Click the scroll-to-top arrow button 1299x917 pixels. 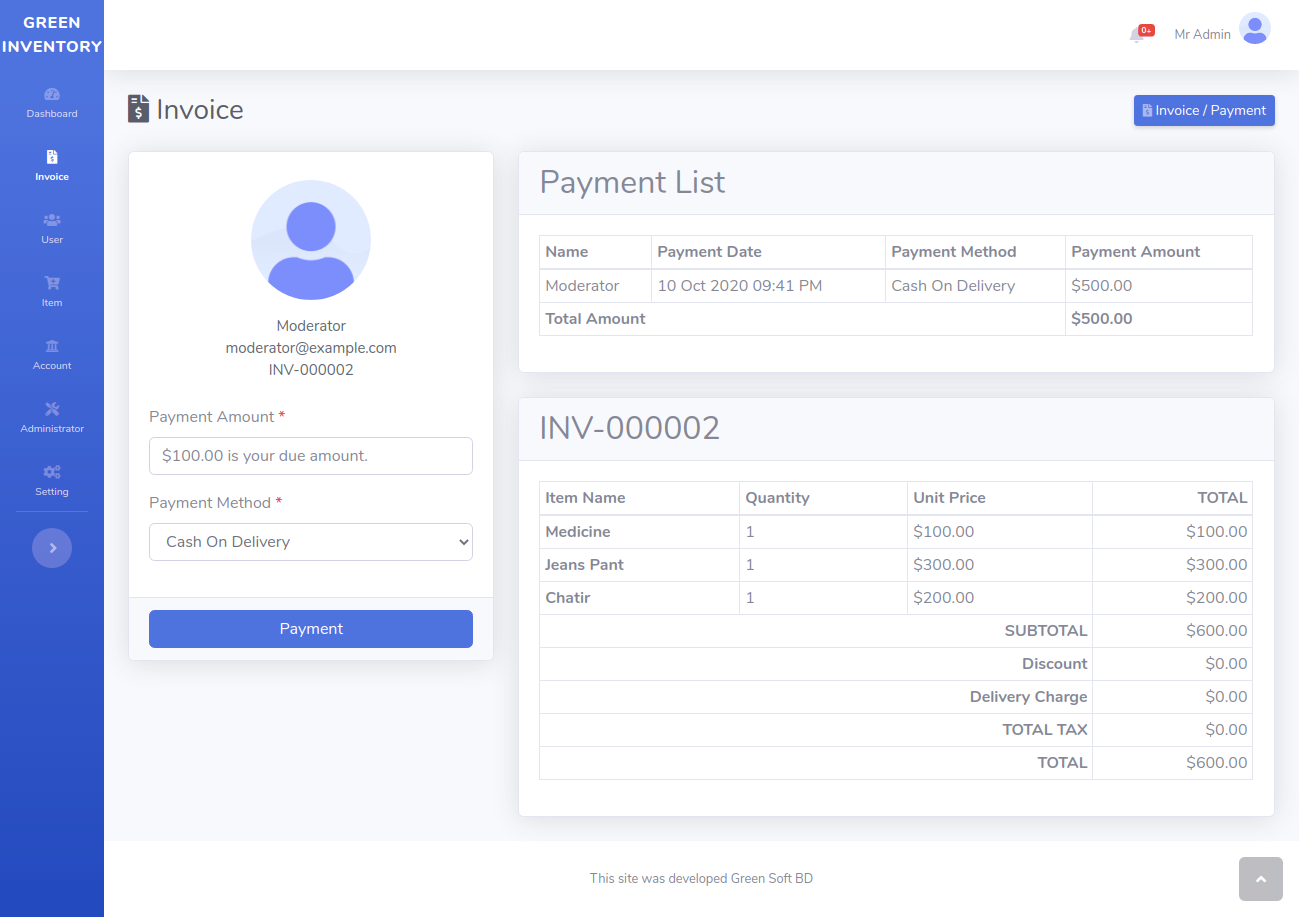pos(1260,878)
